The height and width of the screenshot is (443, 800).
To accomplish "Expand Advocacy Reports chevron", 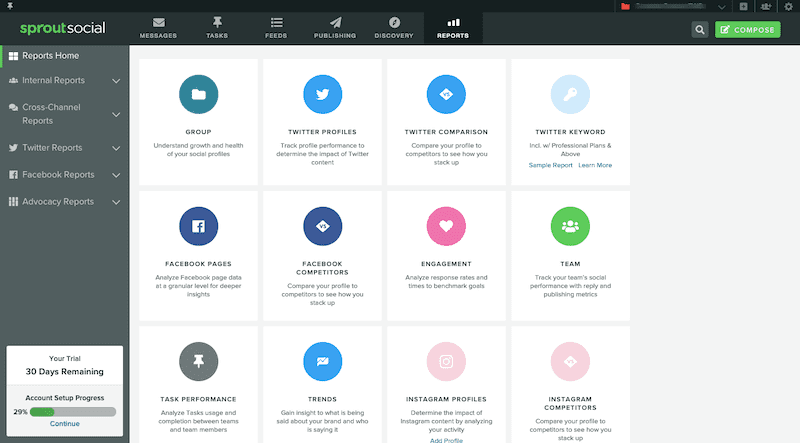I will tap(116, 202).
